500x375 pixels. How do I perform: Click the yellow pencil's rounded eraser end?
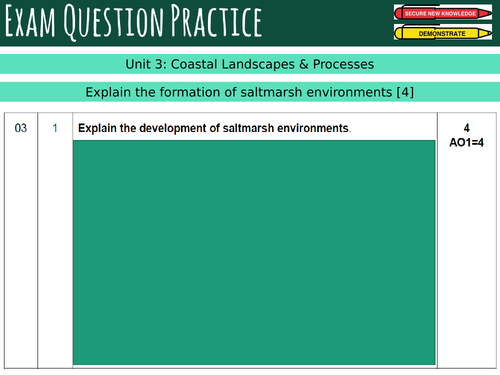pos(398,33)
